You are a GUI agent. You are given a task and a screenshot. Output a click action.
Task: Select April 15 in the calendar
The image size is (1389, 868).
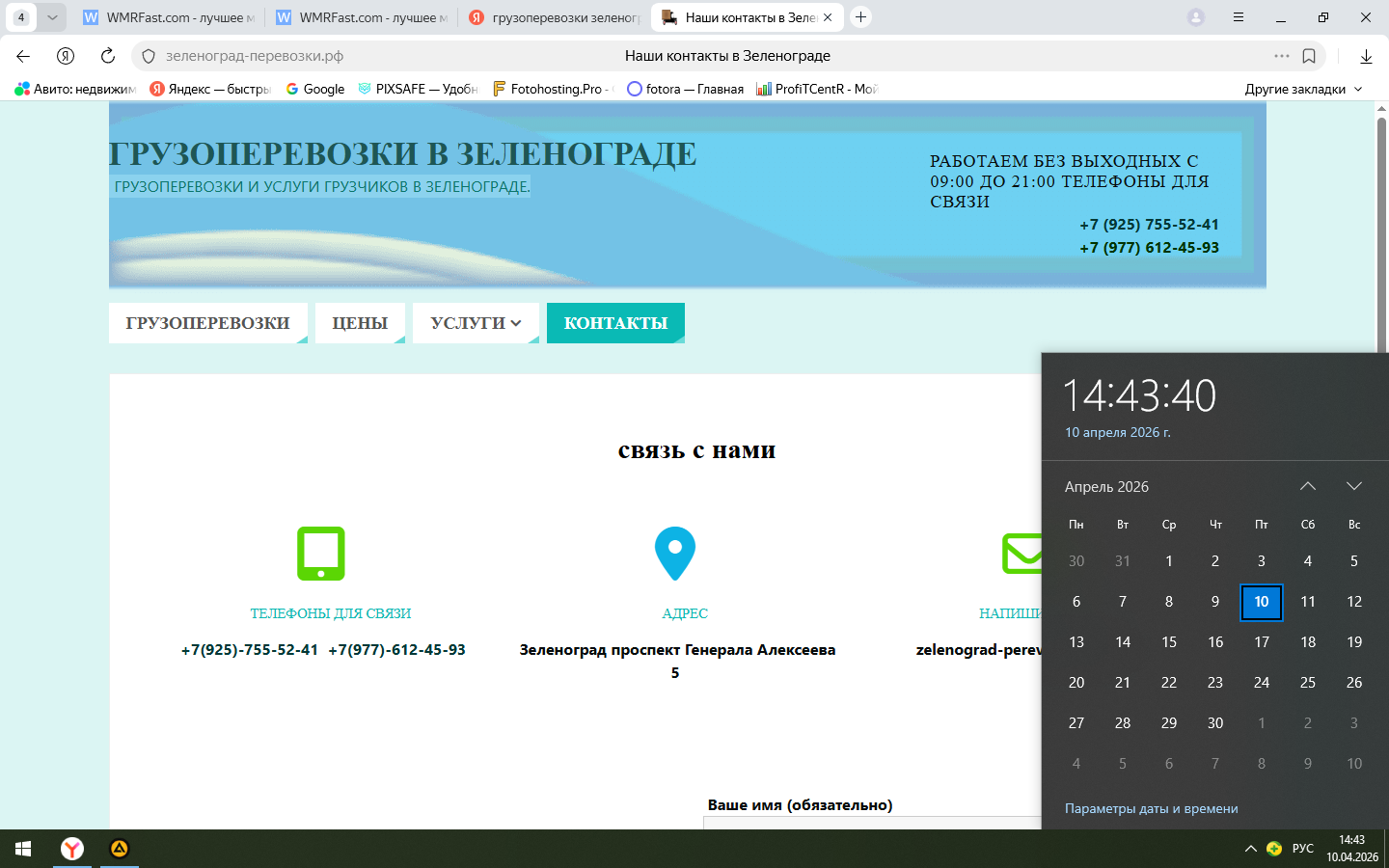tap(1169, 642)
